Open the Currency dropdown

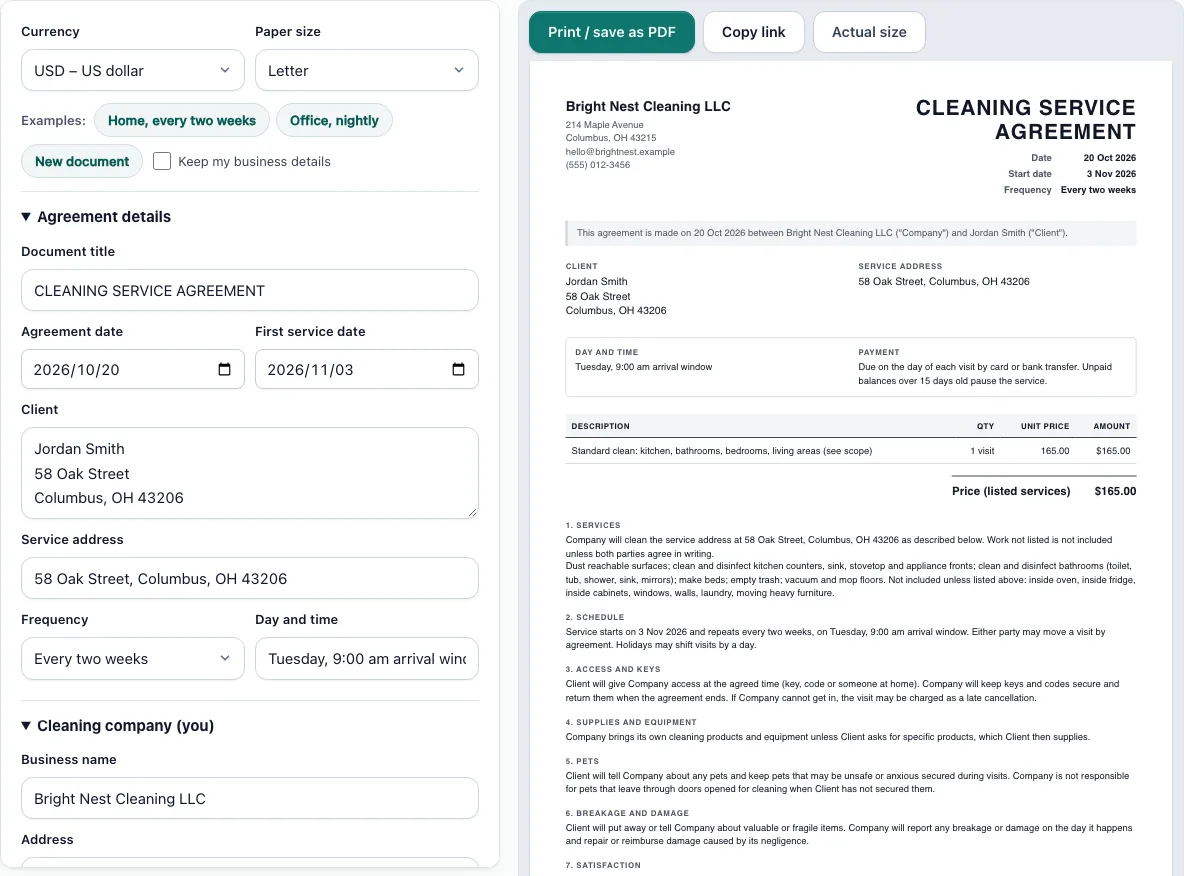pos(133,70)
